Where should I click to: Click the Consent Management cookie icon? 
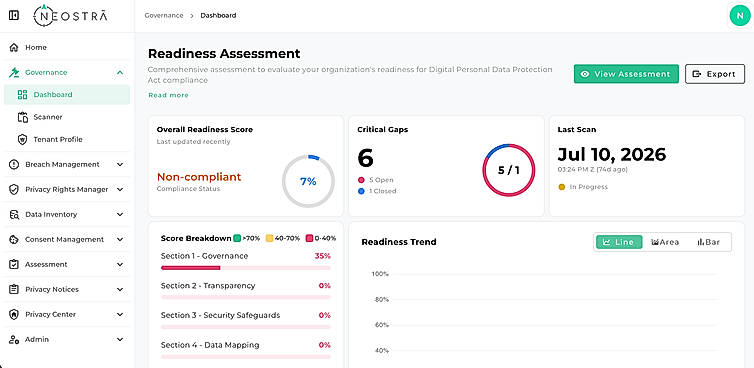(14, 240)
